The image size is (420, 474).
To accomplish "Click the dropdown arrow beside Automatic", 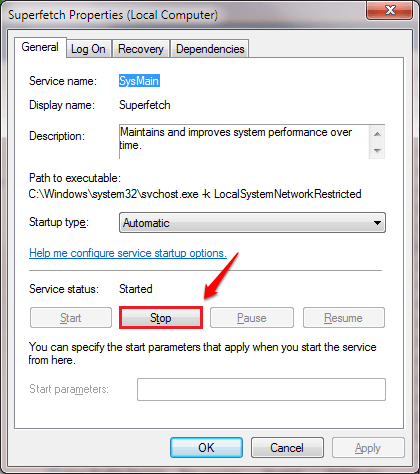I will coord(377,223).
